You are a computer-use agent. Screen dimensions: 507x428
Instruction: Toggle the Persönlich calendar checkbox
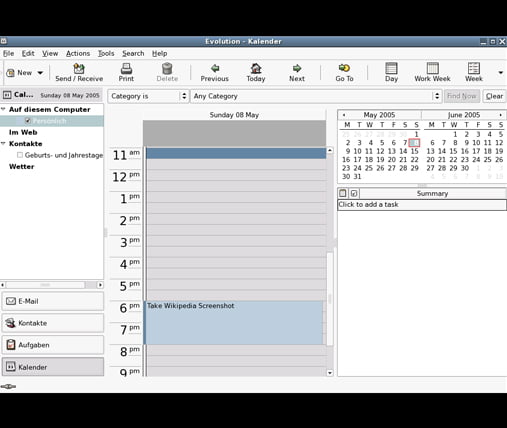point(28,121)
